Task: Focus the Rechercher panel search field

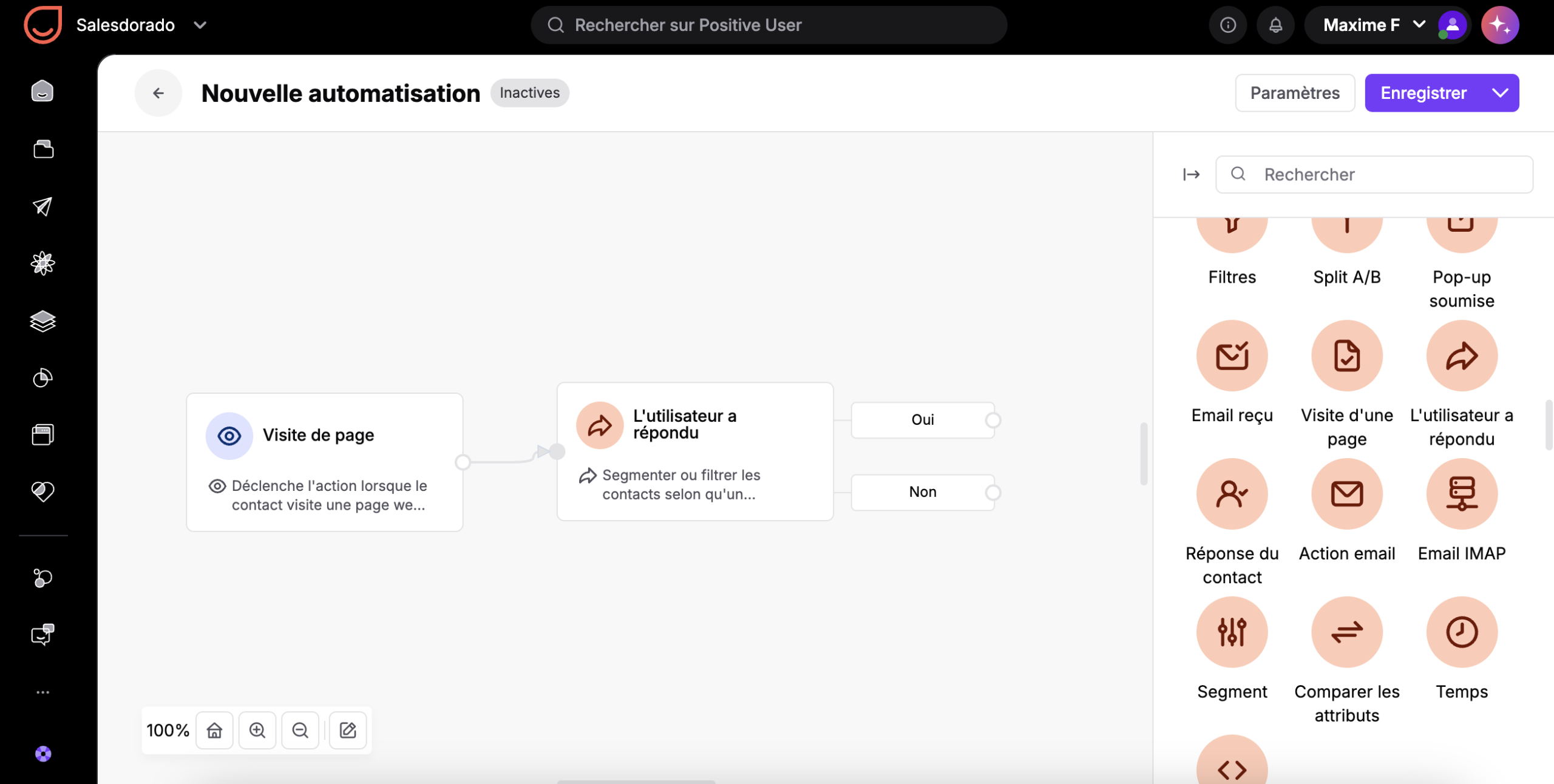Action: point(1374,175)
